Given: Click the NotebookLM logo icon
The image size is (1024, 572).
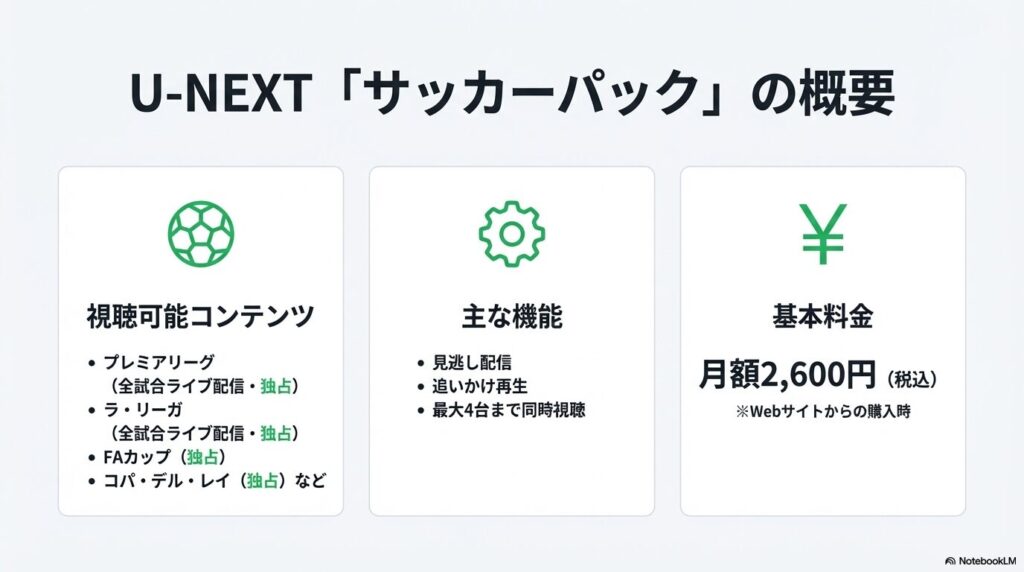Looking at the screenshot, I should tap(949, 561).
